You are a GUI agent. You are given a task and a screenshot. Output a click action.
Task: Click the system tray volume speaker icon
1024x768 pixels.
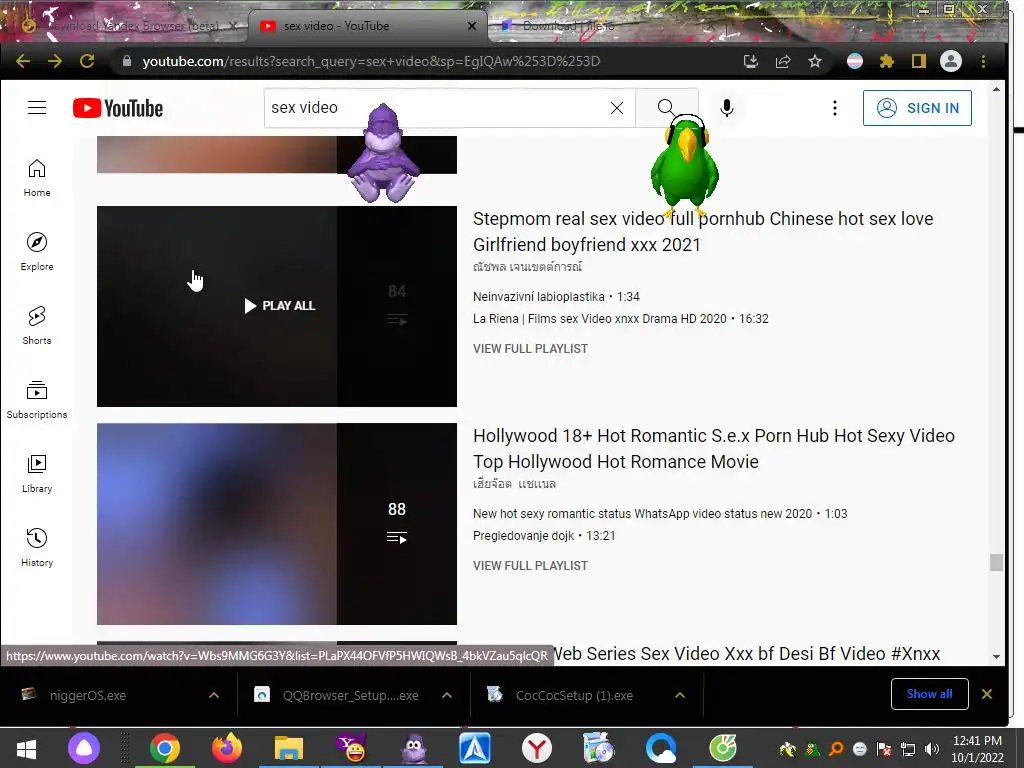click(932, 749)
